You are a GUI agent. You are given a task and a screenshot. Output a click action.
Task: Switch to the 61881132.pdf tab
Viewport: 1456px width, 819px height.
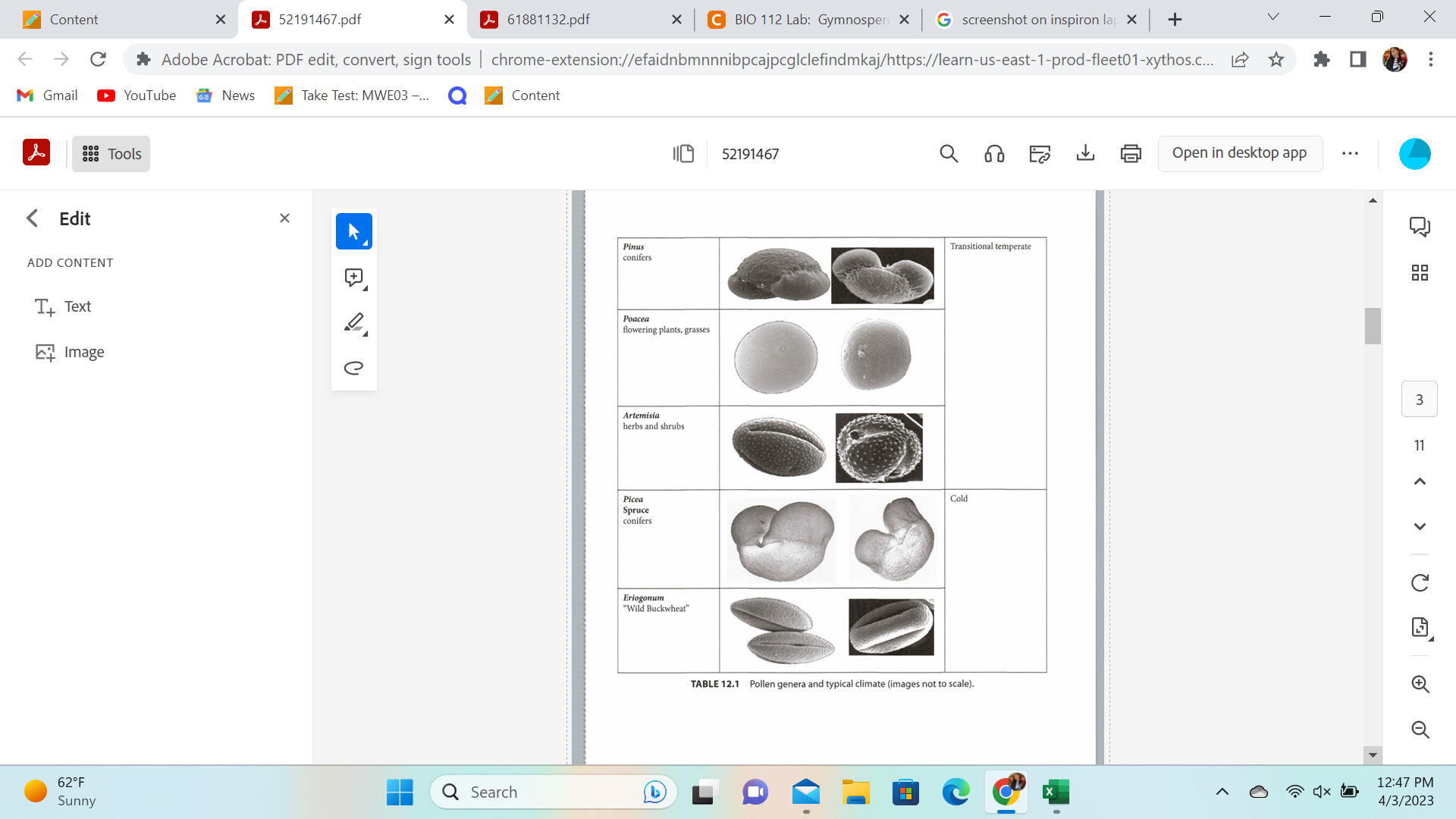pyautogui.click(x=548, y=20)
